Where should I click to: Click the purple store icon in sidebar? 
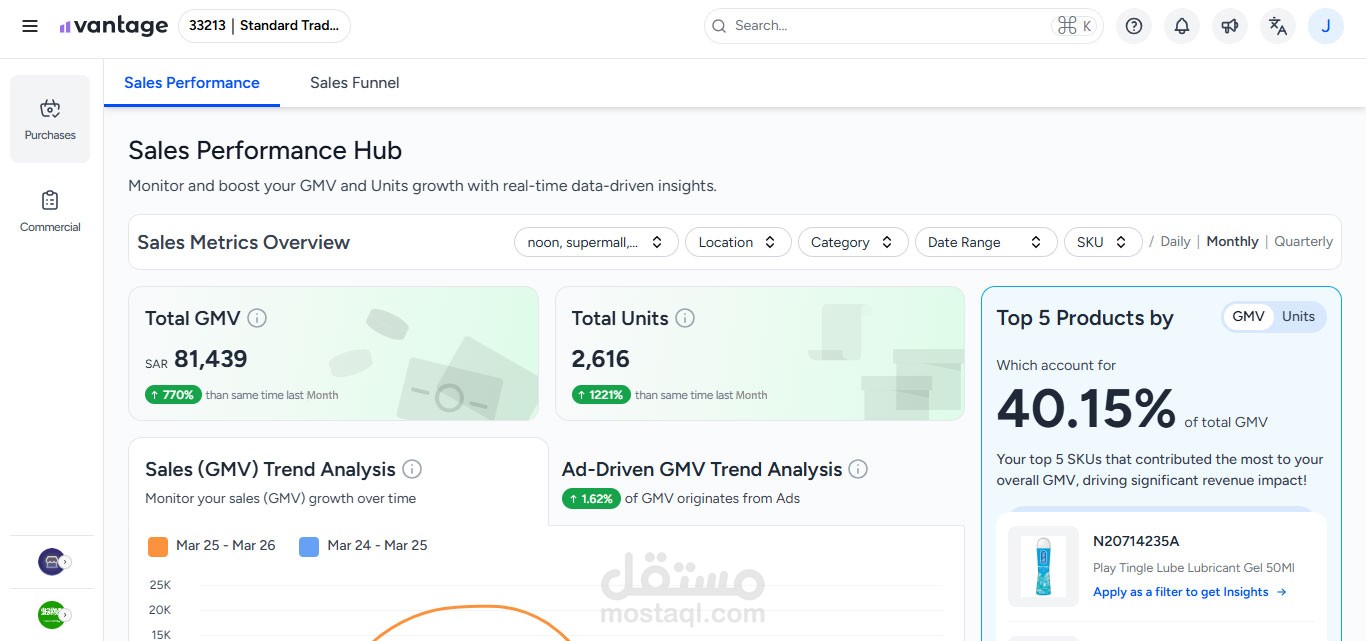click(x=51, y=561)
